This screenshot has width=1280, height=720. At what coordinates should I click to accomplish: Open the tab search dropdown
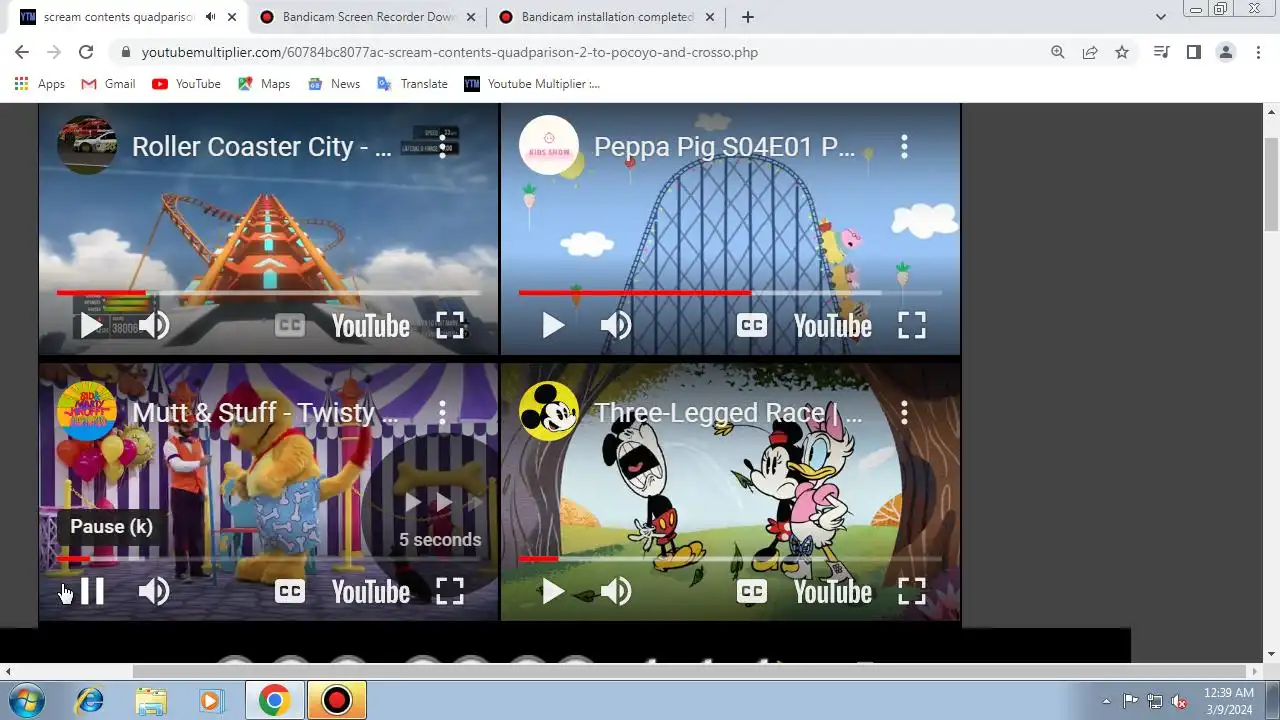coord(1160,17)
